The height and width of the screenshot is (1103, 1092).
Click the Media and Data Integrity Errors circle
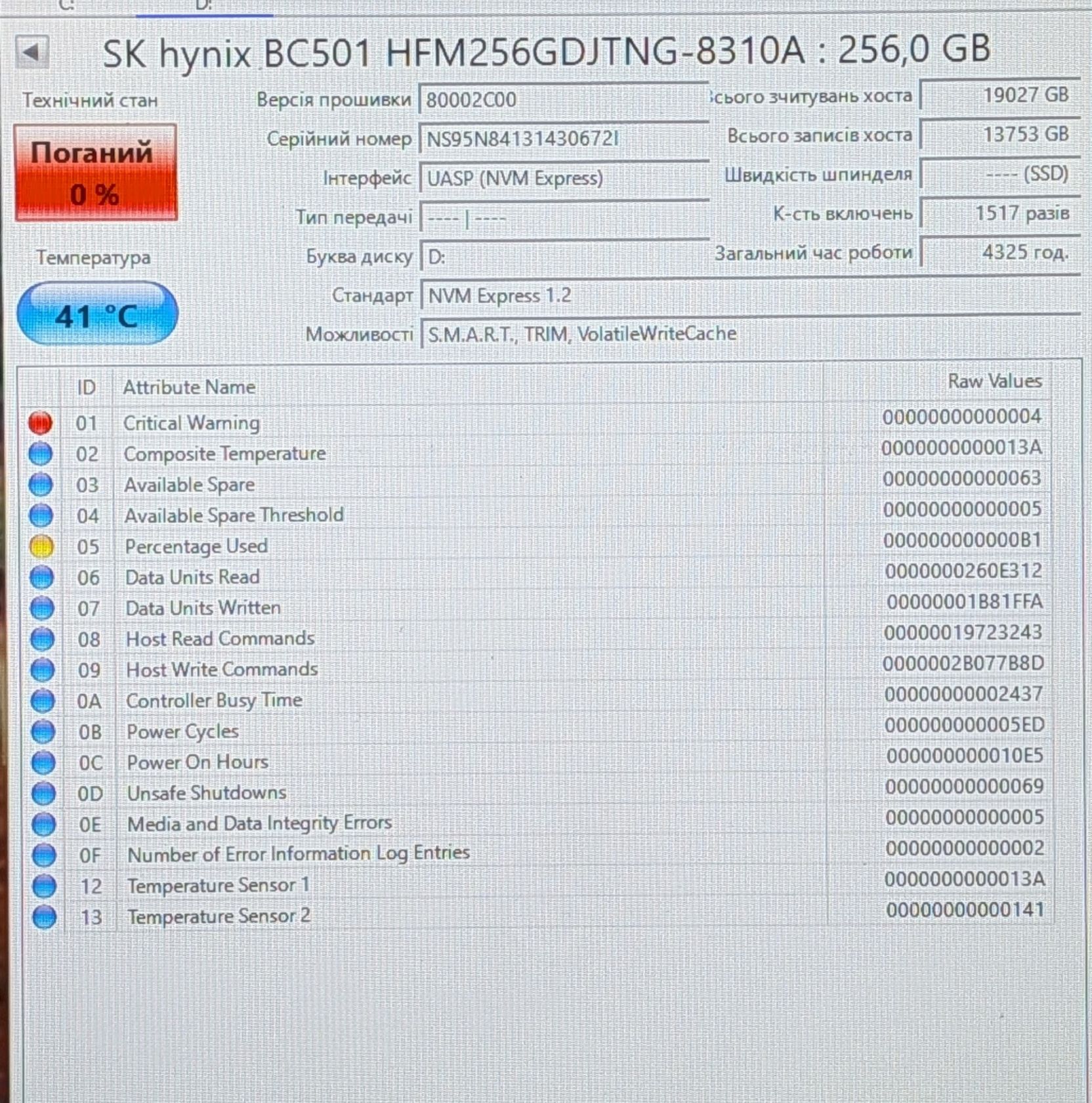coord(43,824)
